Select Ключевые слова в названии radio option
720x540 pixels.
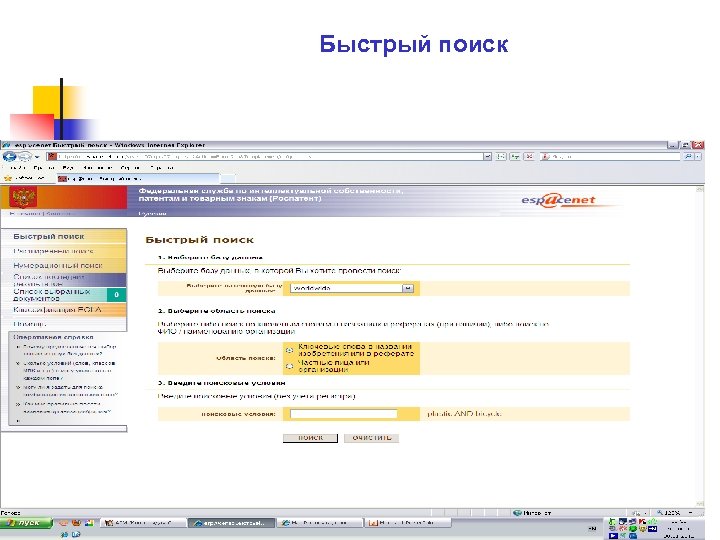tap(289, 350)
